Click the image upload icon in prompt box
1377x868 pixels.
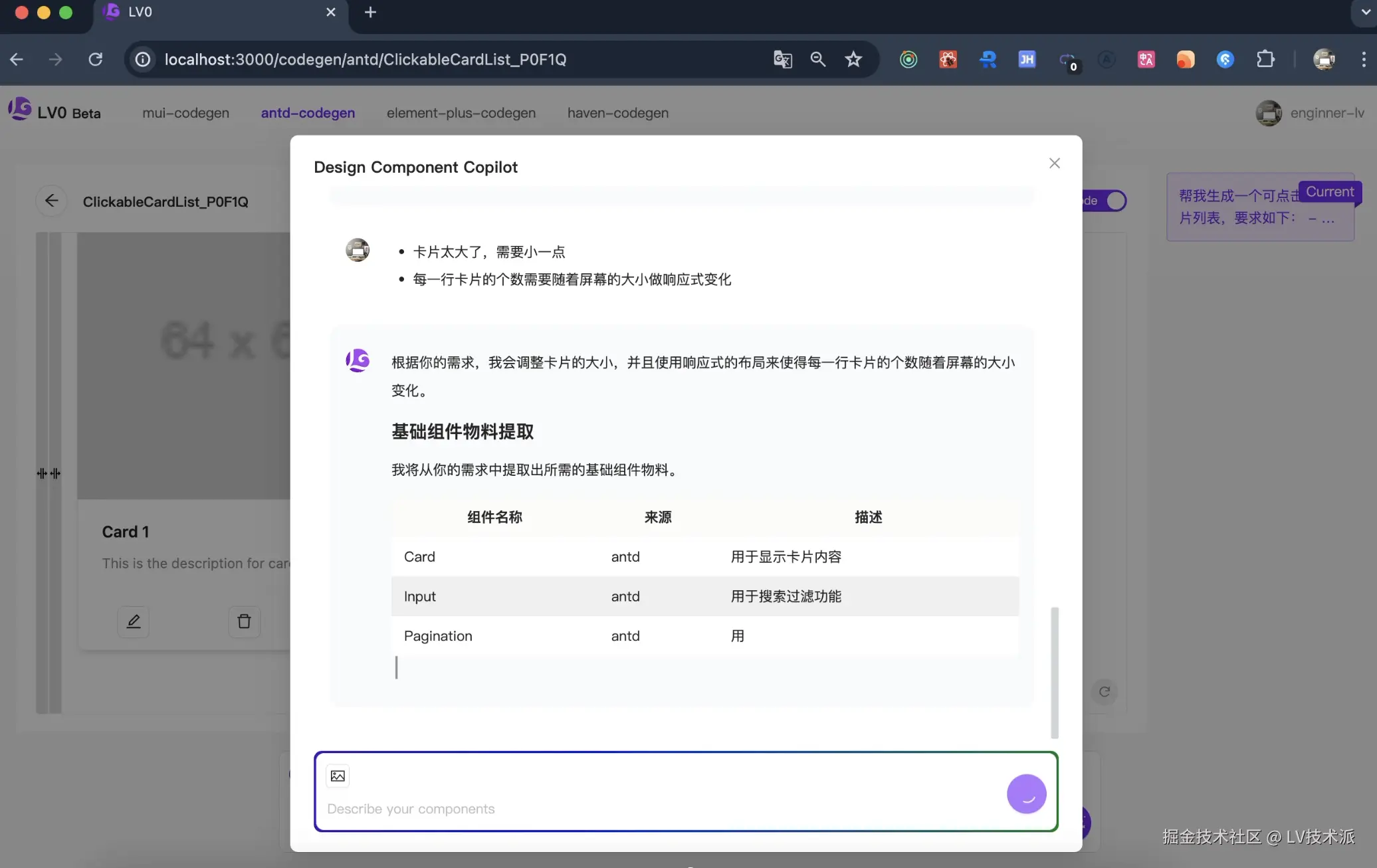coord(338,776)
